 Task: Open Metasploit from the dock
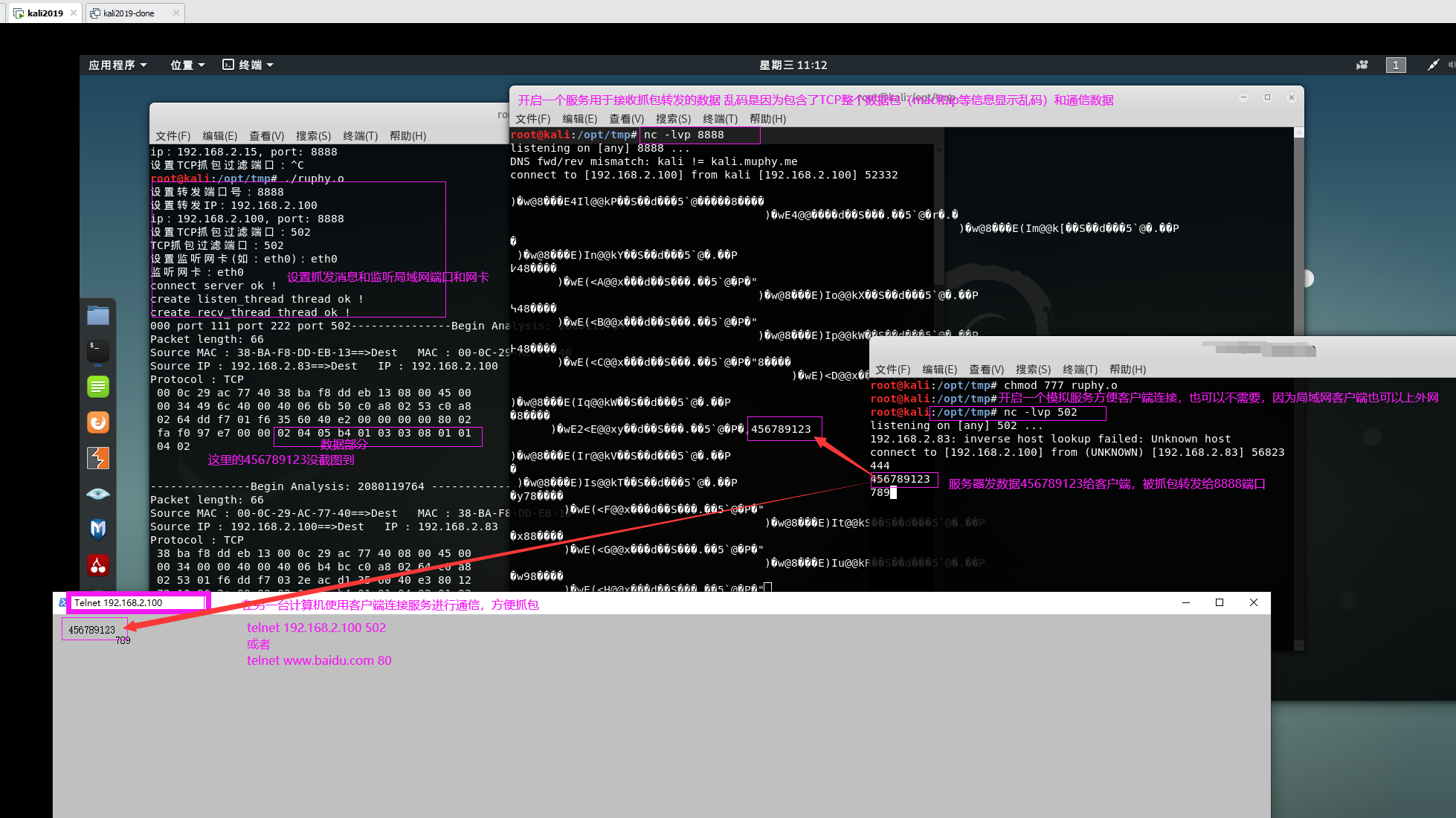click(98, 529)
